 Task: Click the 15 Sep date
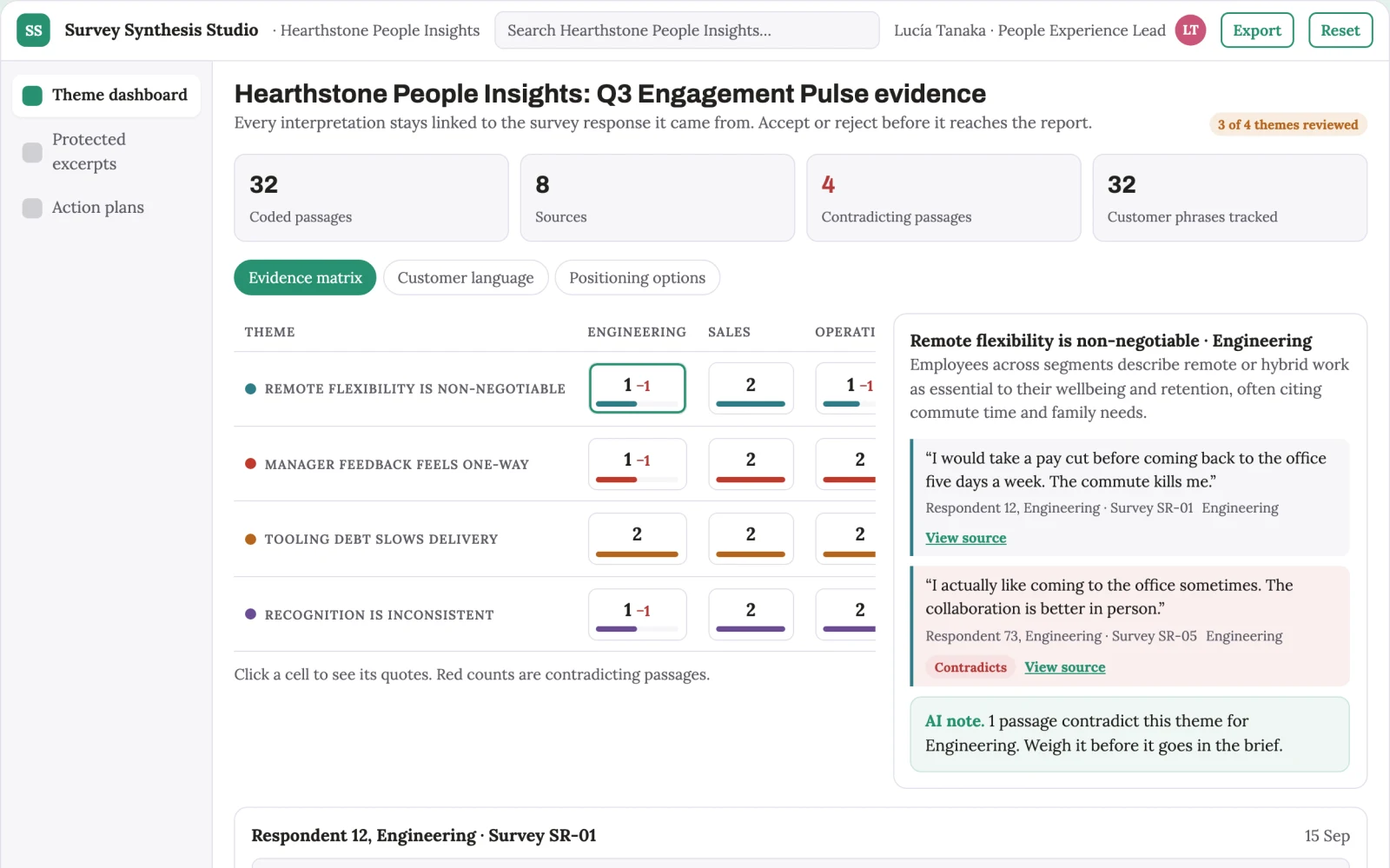tap(1327, 835)
